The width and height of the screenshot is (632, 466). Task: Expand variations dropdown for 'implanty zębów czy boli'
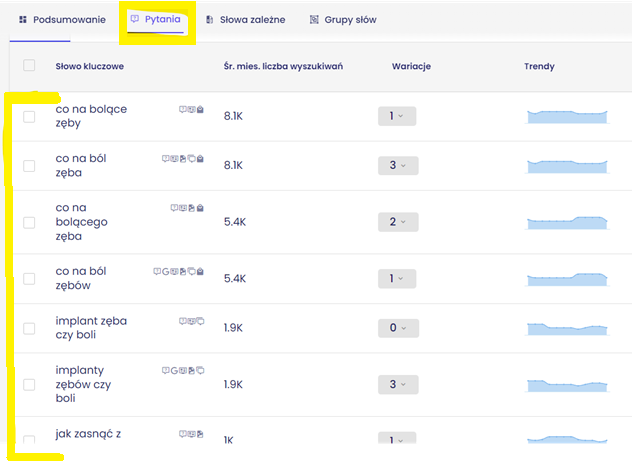(x=397, y=384)
